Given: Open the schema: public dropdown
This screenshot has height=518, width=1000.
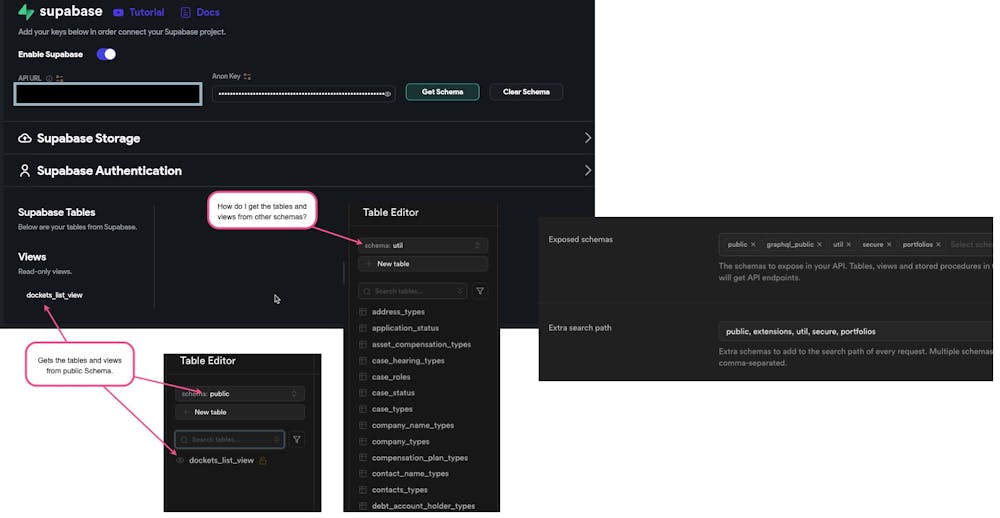Looking at the screenshot, I should (x=240, y=394).
